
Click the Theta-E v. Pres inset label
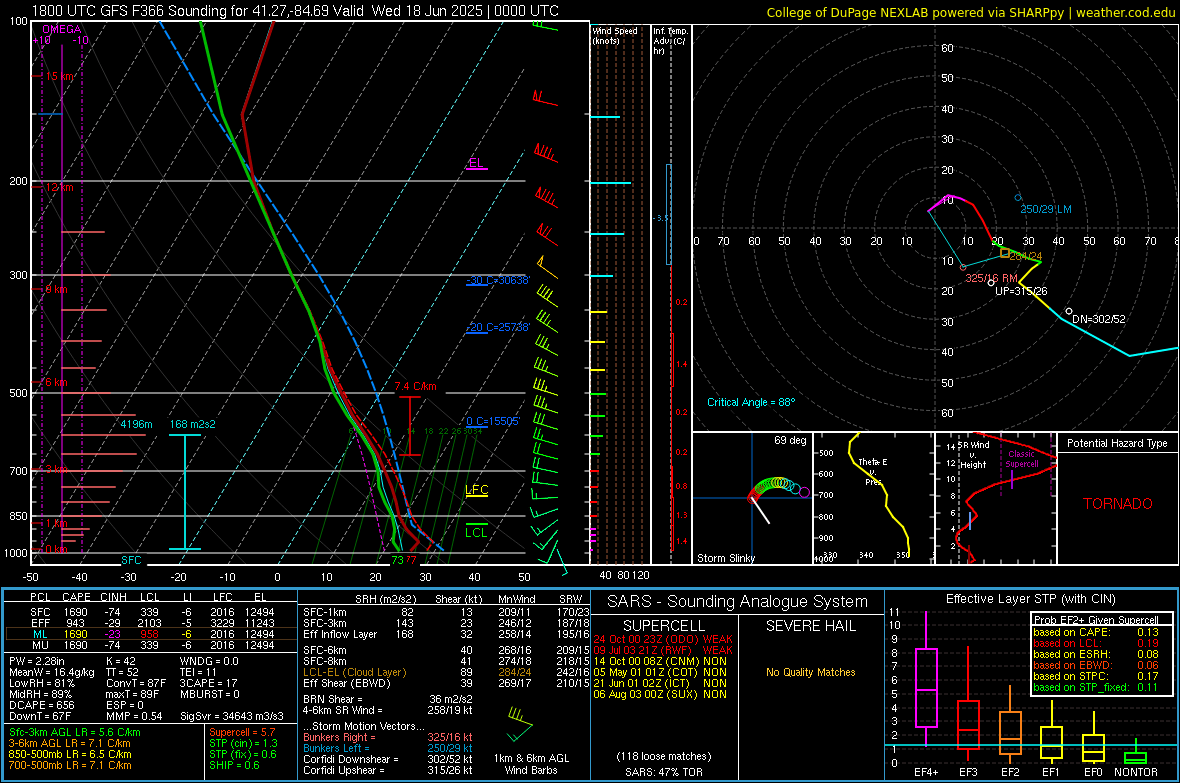pyautogui.click(x=873, y=471)
